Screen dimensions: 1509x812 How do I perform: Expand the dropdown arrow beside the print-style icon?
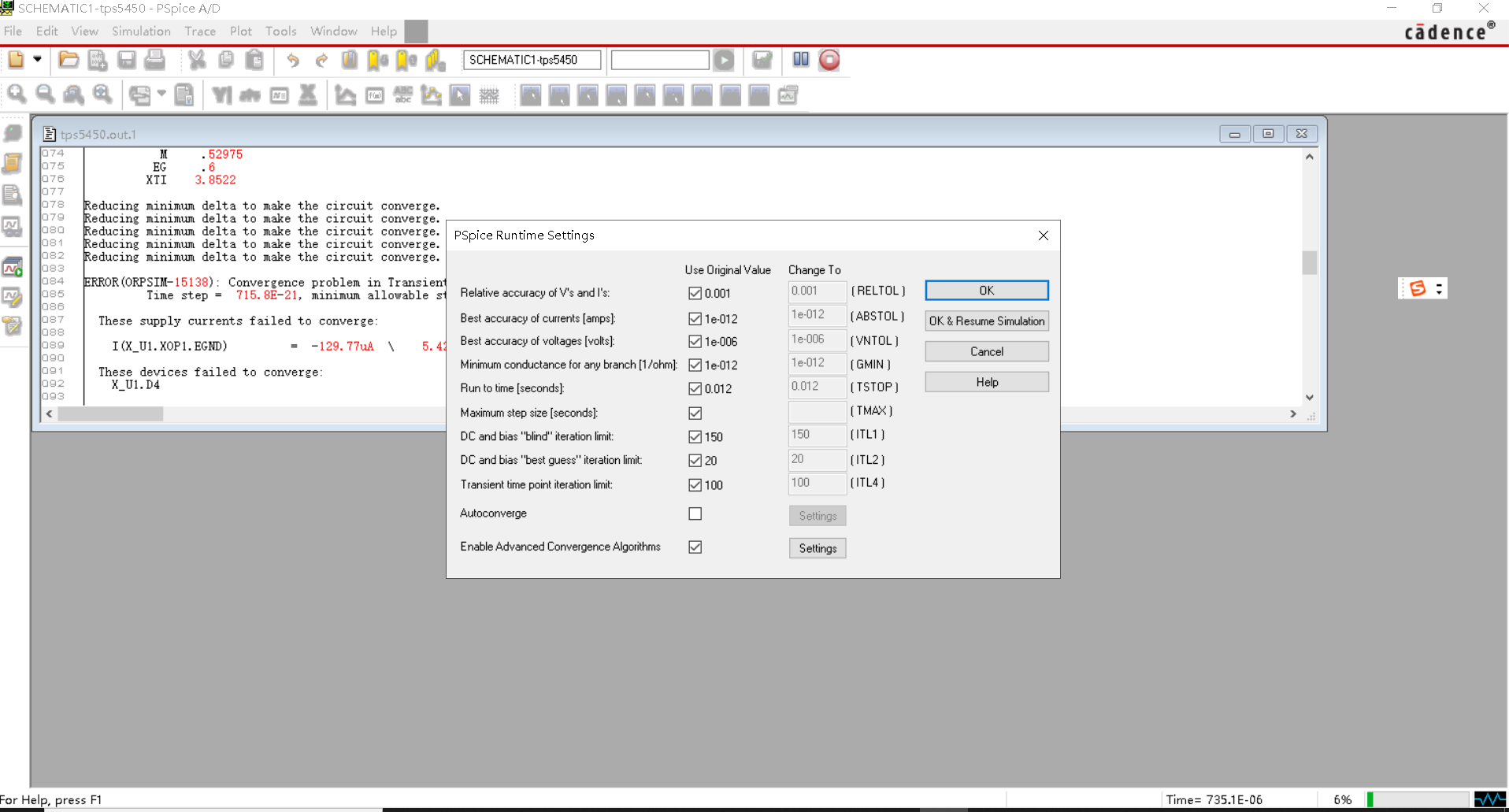tap(161, 94)
